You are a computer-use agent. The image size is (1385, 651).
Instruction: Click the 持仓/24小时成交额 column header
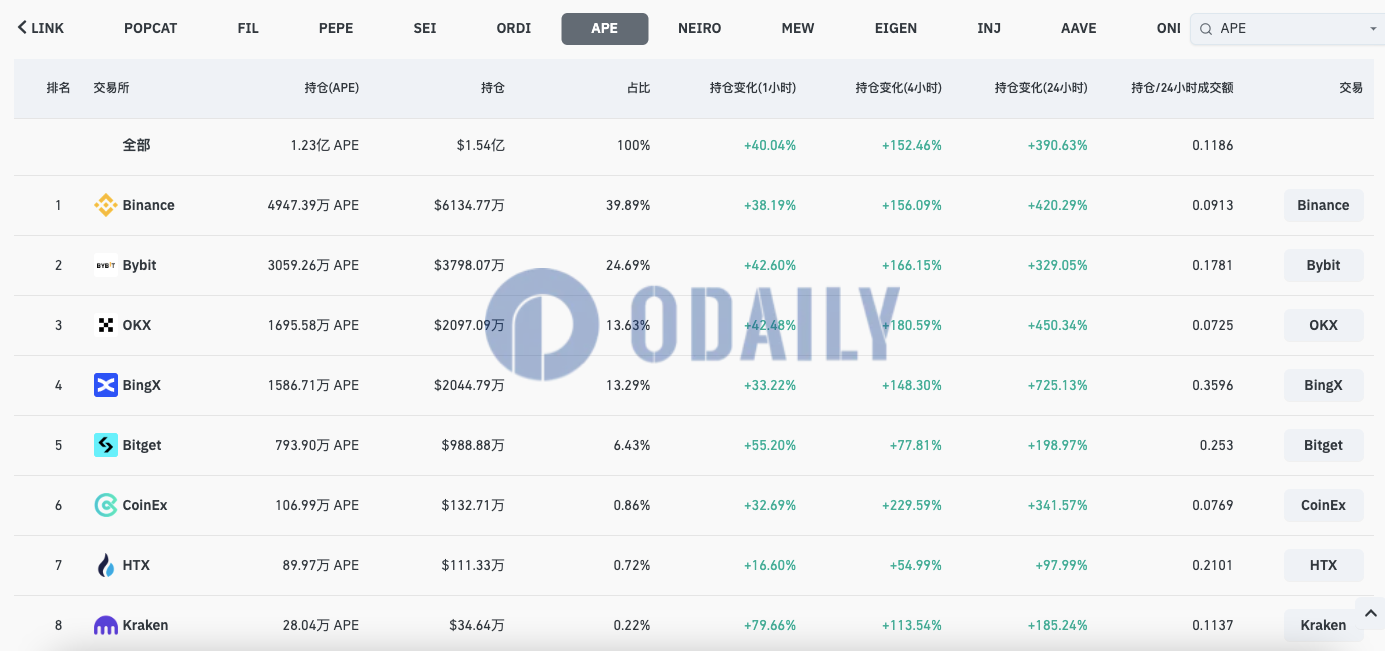1182,88
